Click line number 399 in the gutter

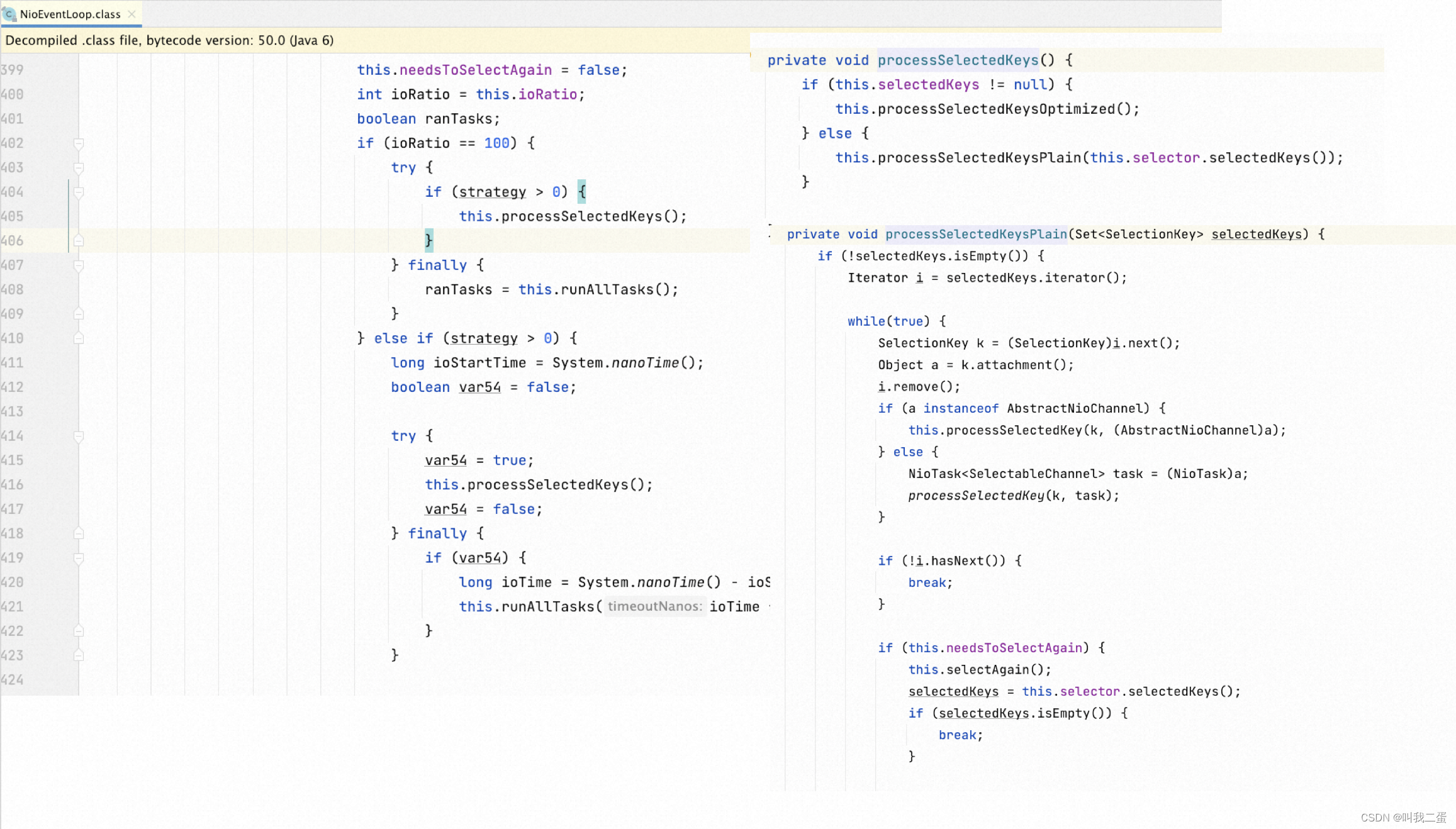click(13, 70)
